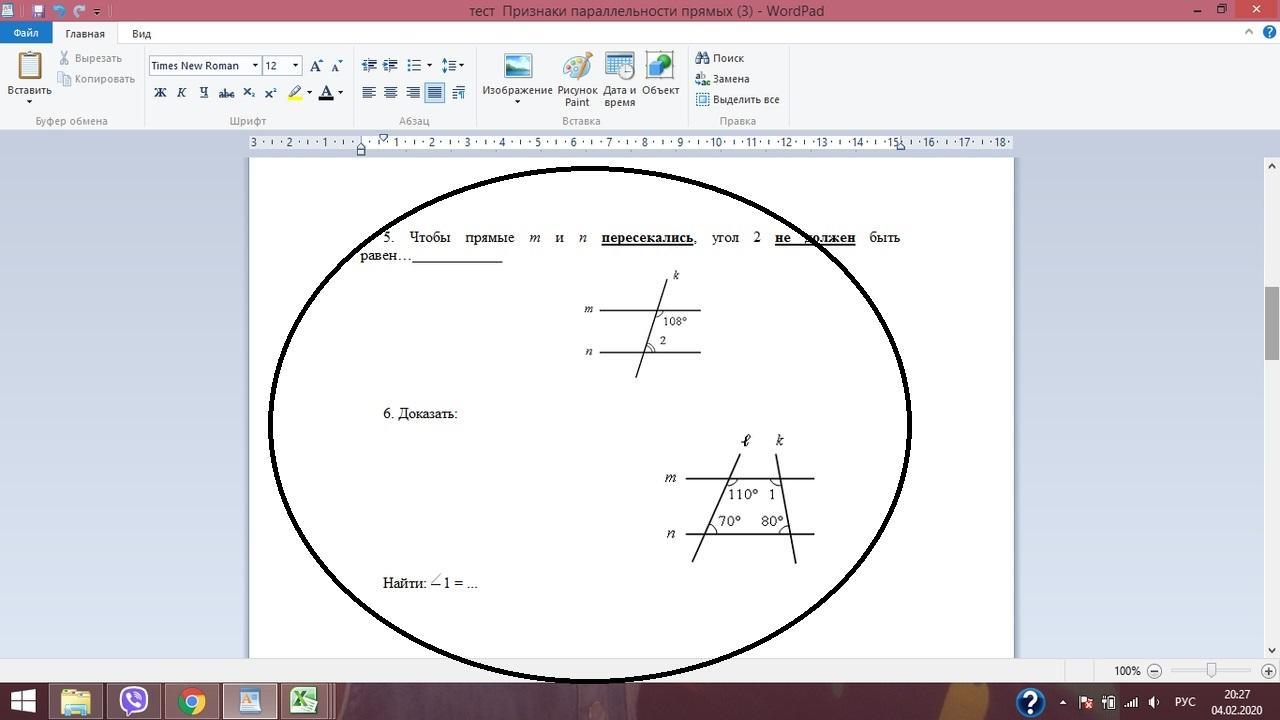Screen dimensions: 1280x720
Task: Open the Windows Start menu
Action: 22,701
